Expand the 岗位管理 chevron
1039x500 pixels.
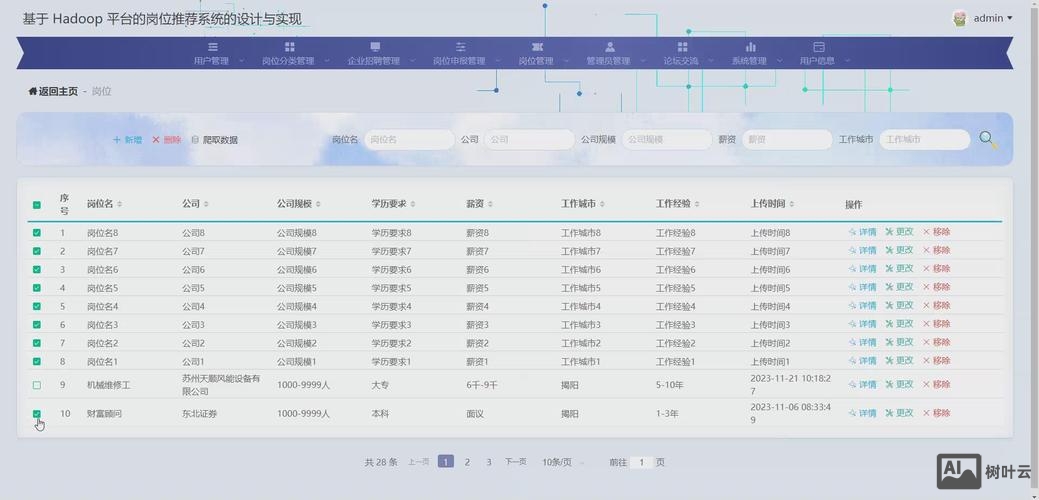click(x=566, y=61)
